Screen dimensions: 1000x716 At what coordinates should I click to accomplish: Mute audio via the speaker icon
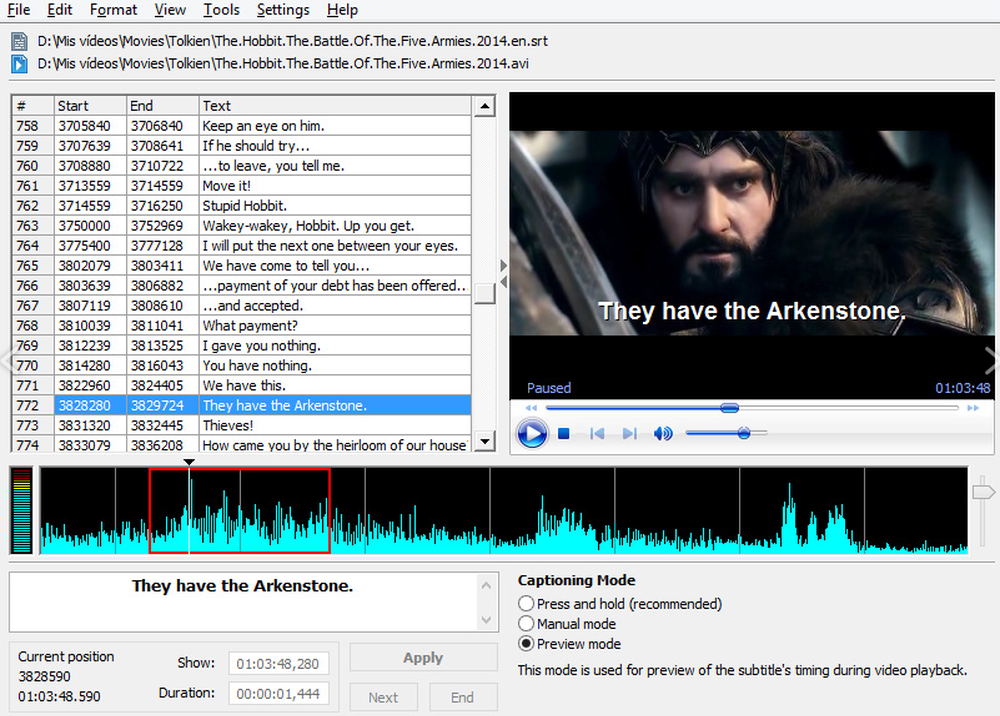tap(663, 434)
